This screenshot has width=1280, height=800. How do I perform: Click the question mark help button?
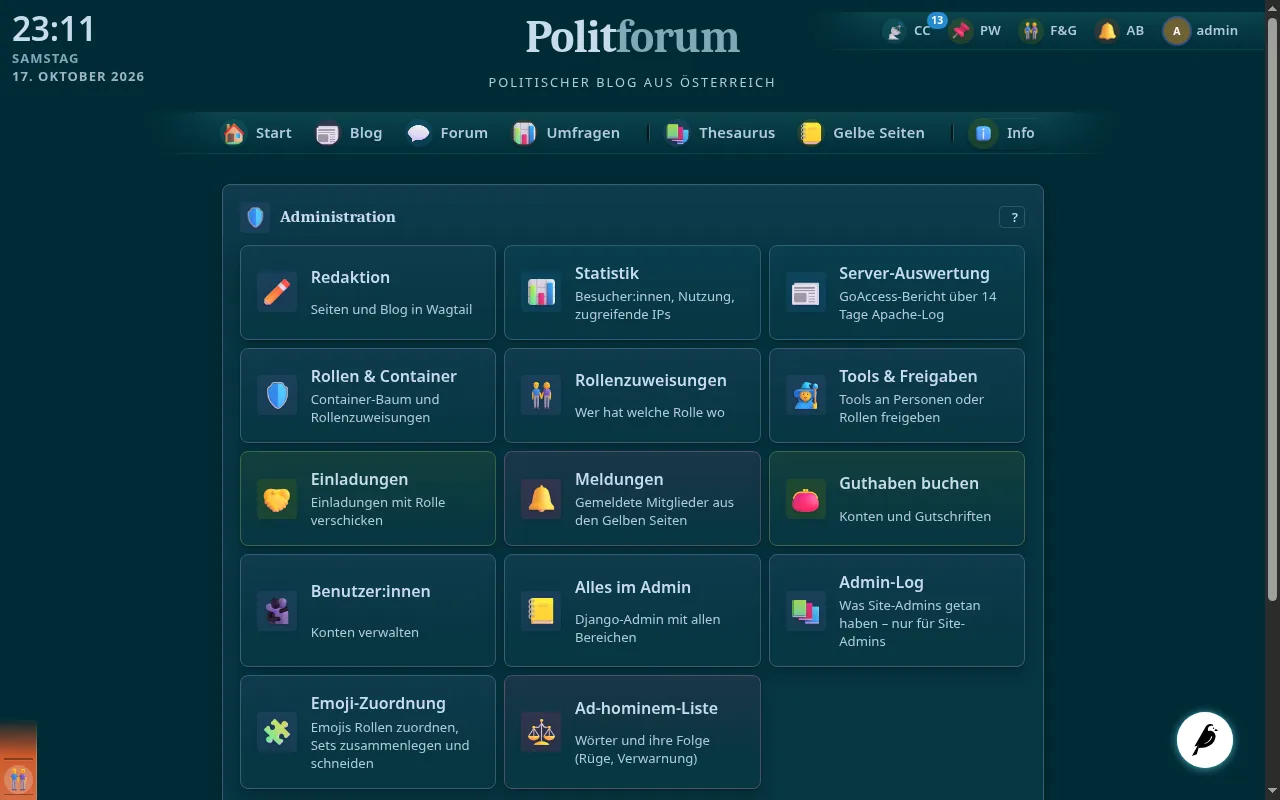click(x=1012, y=217)
